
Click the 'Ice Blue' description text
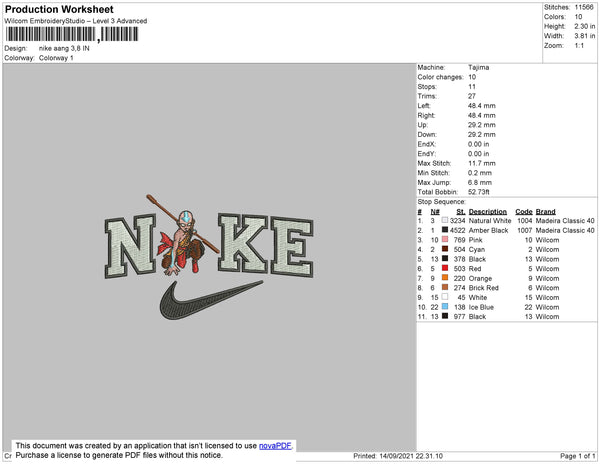pos(481,307)
